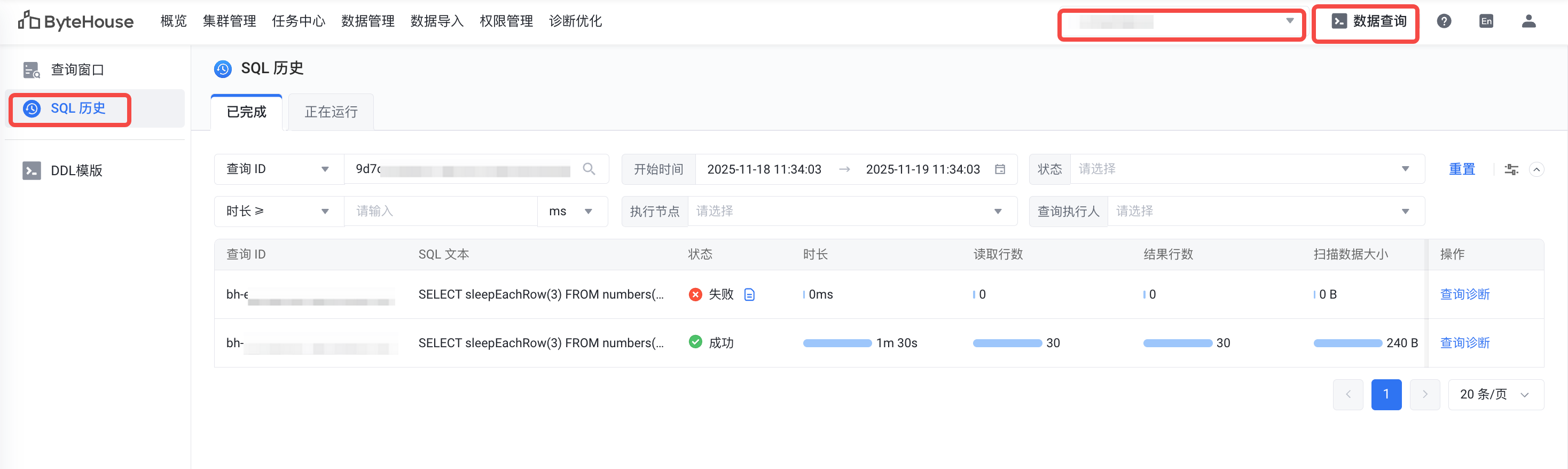The width and height of the screenshot is (1568, 469).
Task: Click the 读取行数 bar showing 30
Action: pyautogui.click(x=1007, y=343)
